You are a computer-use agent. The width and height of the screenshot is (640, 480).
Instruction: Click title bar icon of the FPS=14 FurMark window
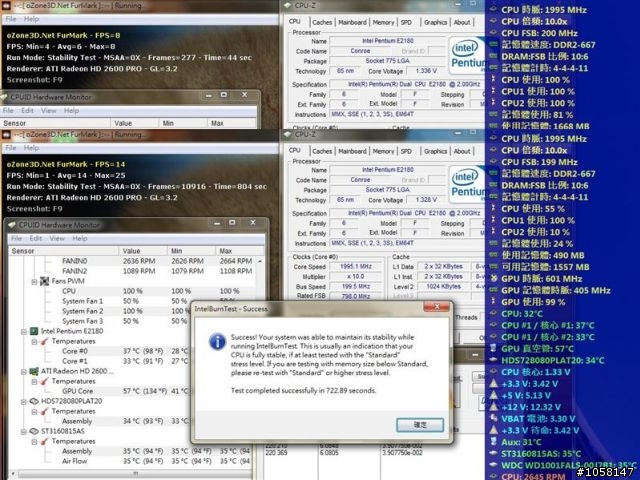(x=6, y=135)
